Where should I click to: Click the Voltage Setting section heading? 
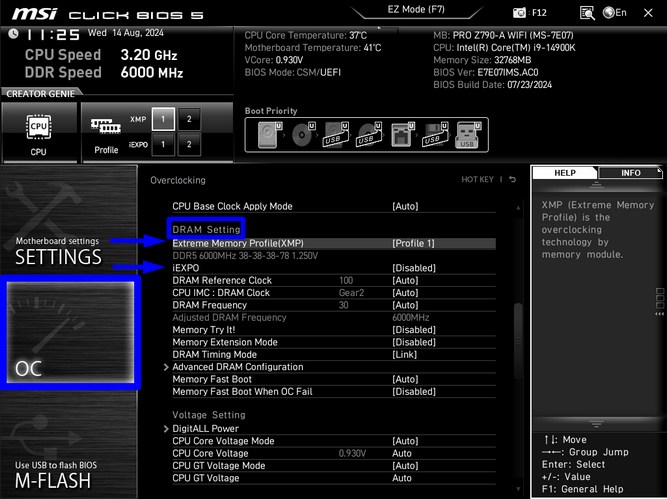(209, 415)
